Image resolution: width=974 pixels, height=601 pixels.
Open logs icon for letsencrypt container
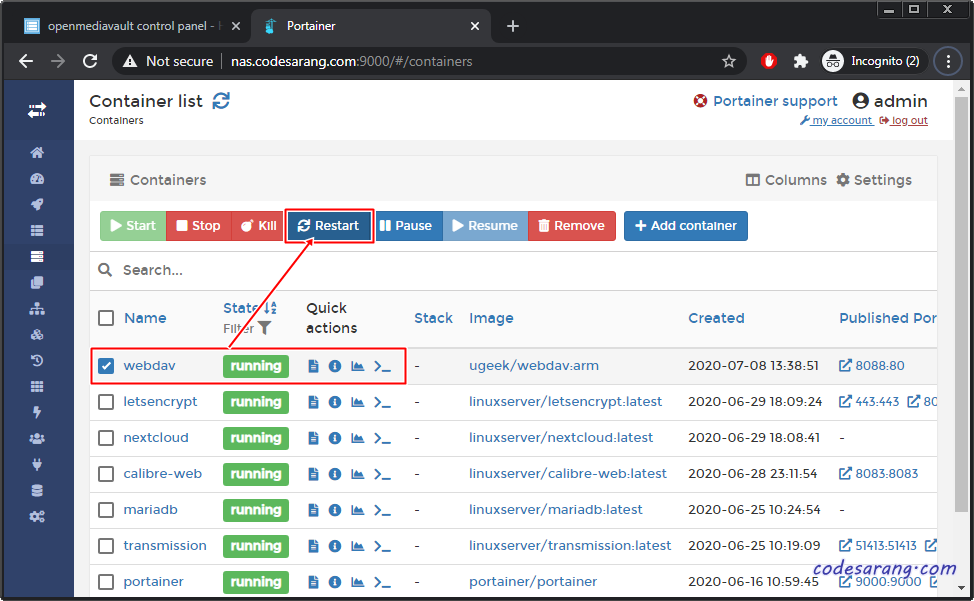tap(313, 402)
